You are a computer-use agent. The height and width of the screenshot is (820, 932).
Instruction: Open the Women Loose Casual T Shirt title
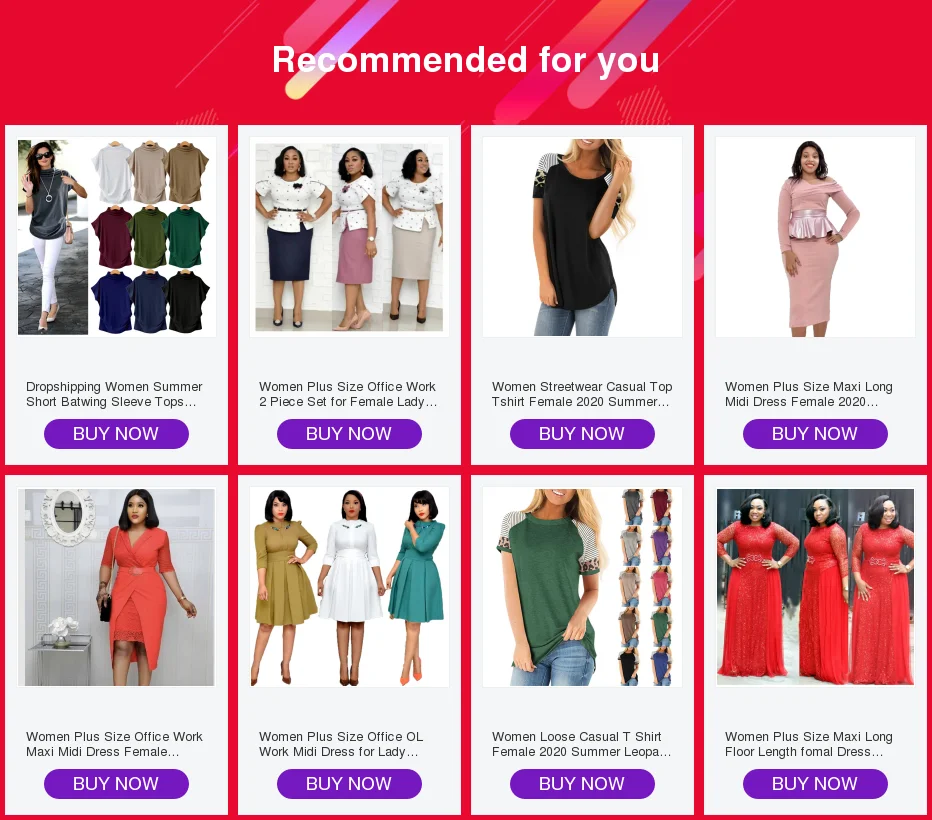tap(581, 744)
